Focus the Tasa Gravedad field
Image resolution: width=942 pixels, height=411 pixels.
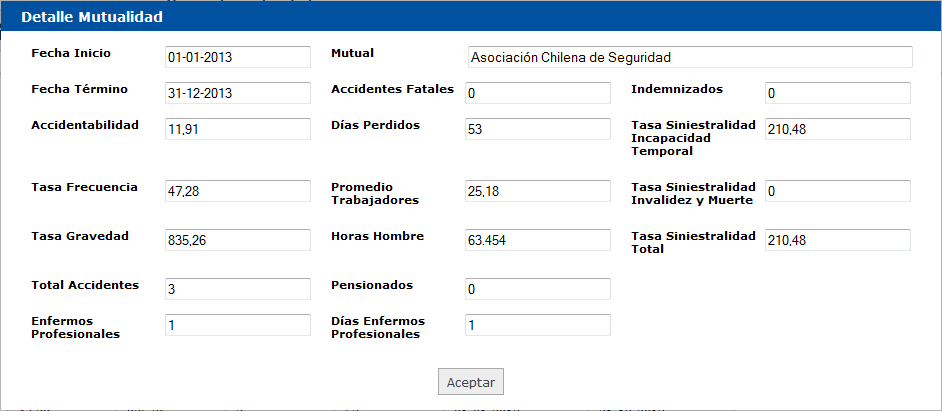pyautogui.click(x=238, y=240)
